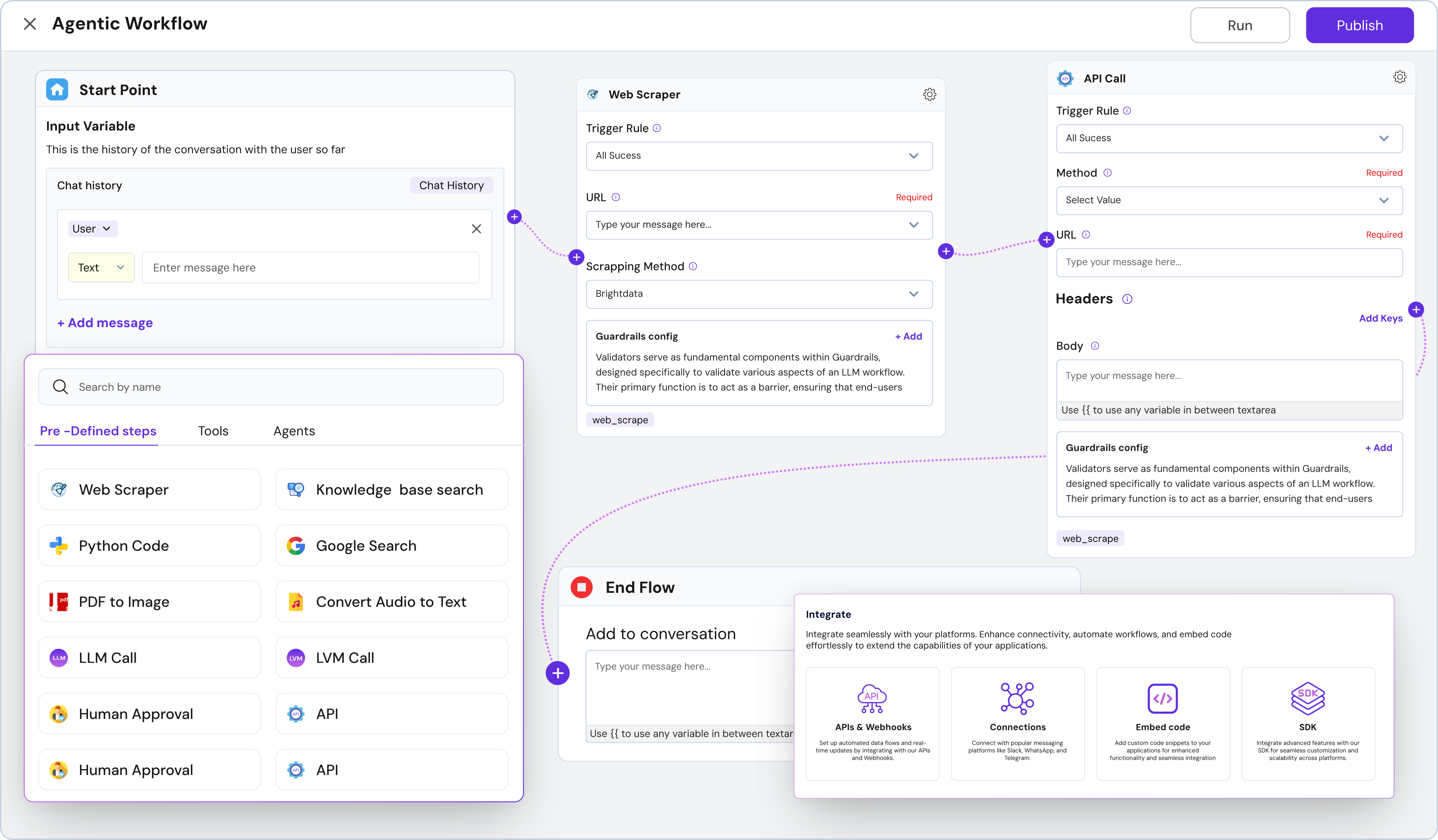
Task: Click the APIs & Webhooks cloud icon
Action: coord(872,698)
